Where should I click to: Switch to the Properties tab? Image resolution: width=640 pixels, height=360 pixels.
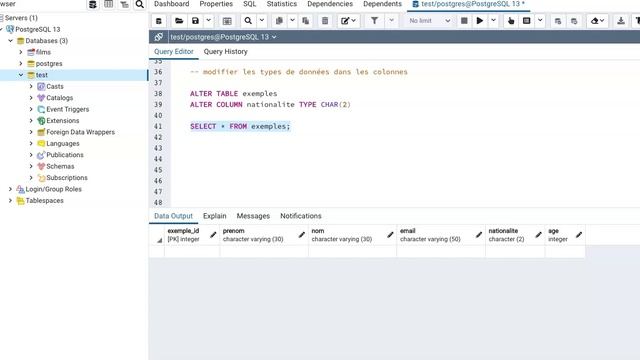click(216, 4)
